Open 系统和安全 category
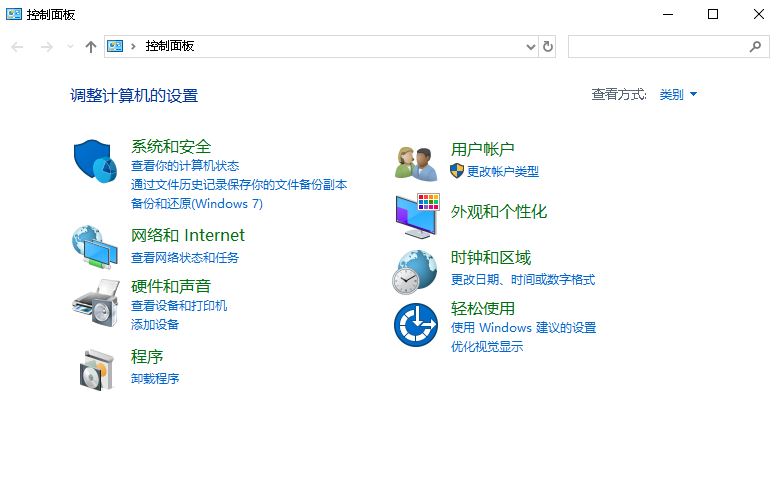The width and height of the screenshot is (776, 497). [171, 147]
